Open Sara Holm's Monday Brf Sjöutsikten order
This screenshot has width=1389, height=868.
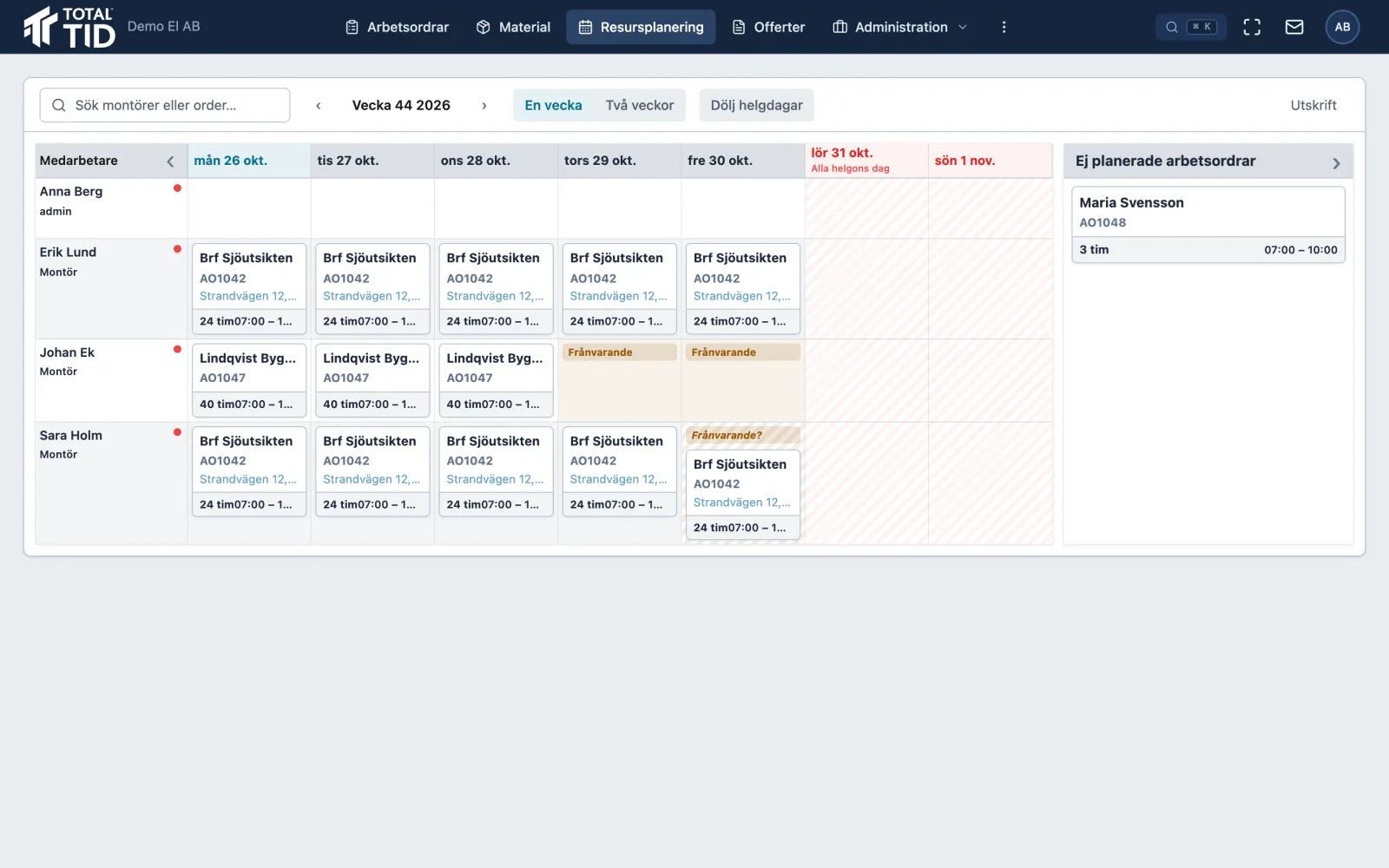tap(249, 471)
